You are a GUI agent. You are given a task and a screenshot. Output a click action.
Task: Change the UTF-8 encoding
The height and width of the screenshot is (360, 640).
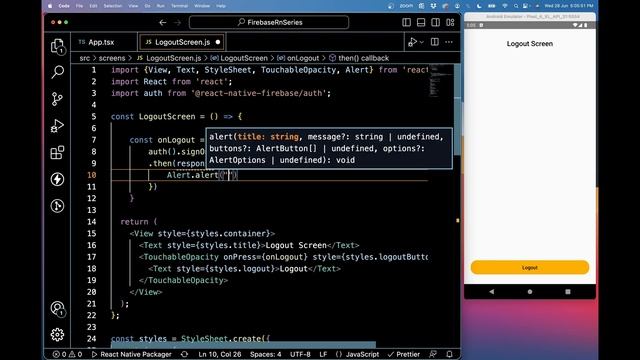[300, 354]
